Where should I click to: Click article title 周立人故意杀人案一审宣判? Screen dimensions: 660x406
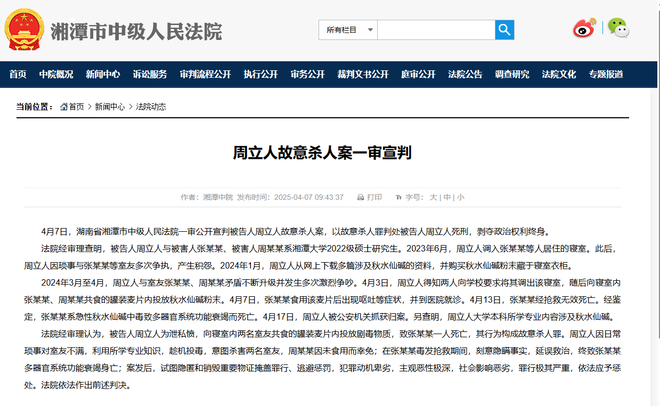(x=322, y=153)
